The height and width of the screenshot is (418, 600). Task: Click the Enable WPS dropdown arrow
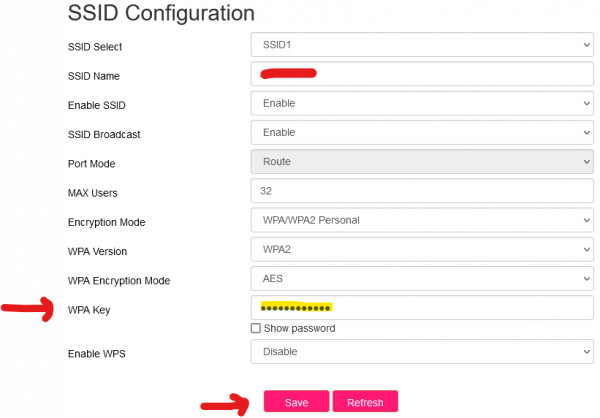(x=585, y=351)
